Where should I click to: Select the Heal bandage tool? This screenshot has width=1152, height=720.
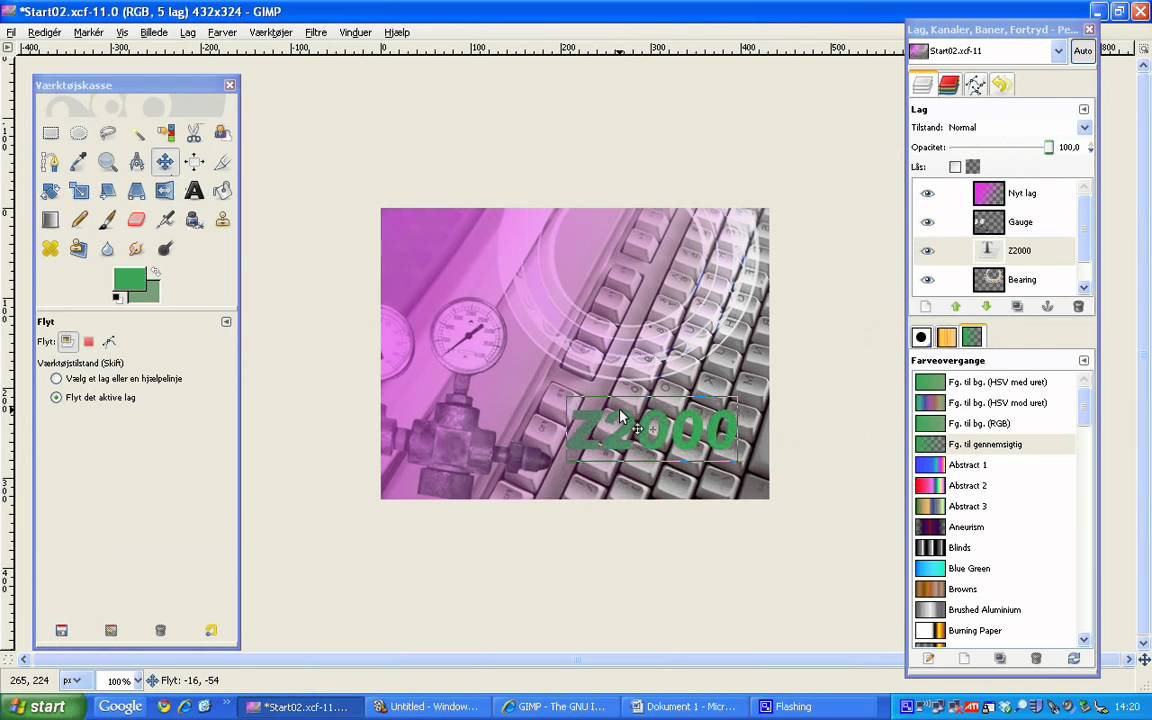(50, 248)
